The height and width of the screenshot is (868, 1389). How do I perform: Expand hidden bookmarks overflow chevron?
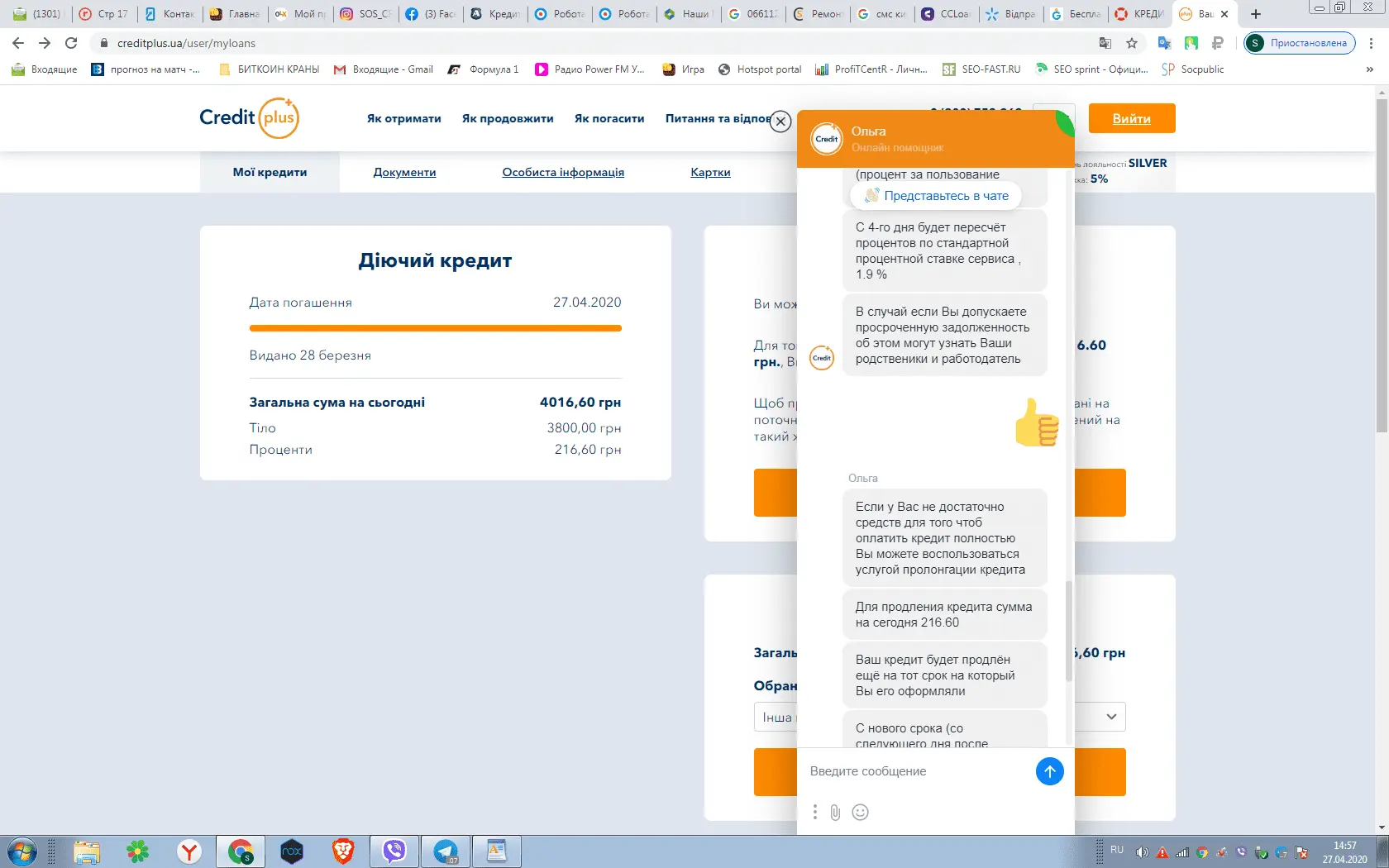tap(1369, 69)
